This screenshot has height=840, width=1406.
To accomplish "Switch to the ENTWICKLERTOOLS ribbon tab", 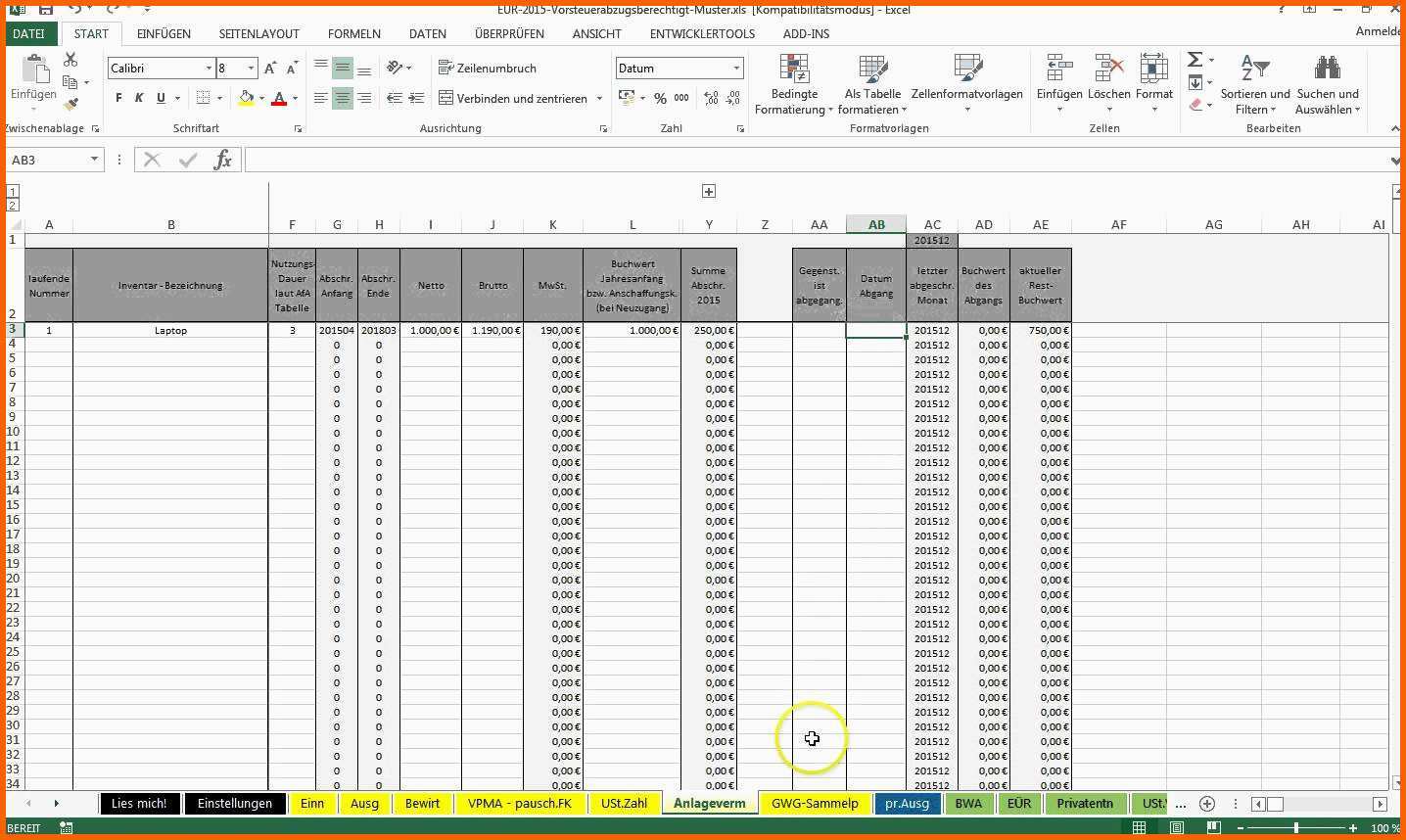I will (702, 33).
